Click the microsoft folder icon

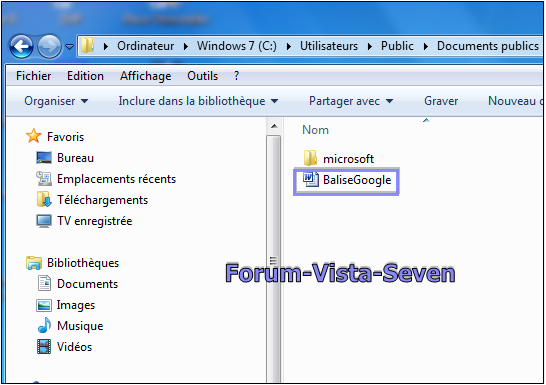tap(310, 158)
